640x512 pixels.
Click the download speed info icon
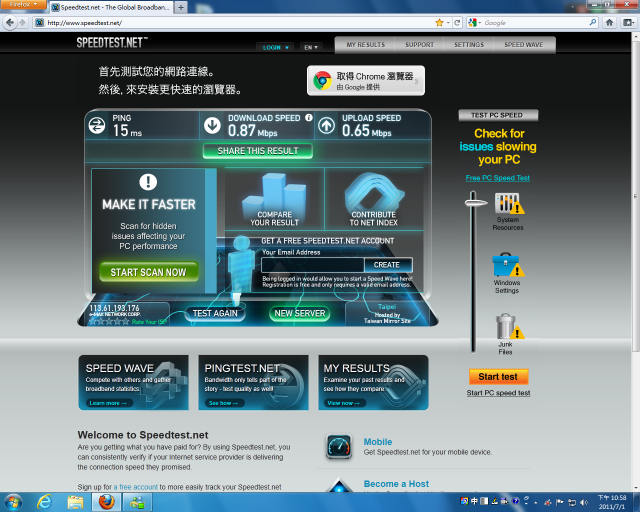(x=309, y=118)
